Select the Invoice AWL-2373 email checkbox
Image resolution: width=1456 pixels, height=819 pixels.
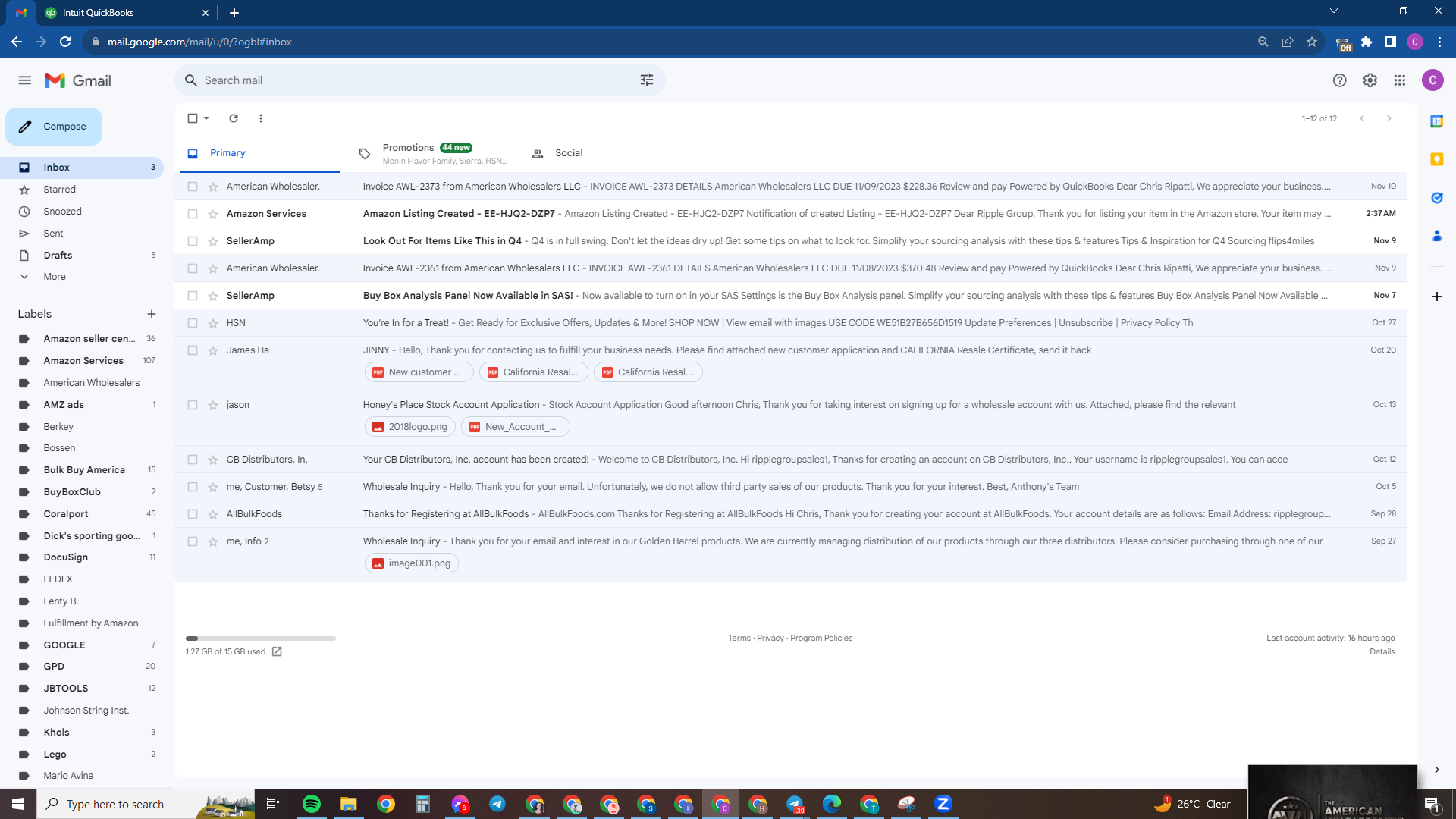tap(193, 187)
